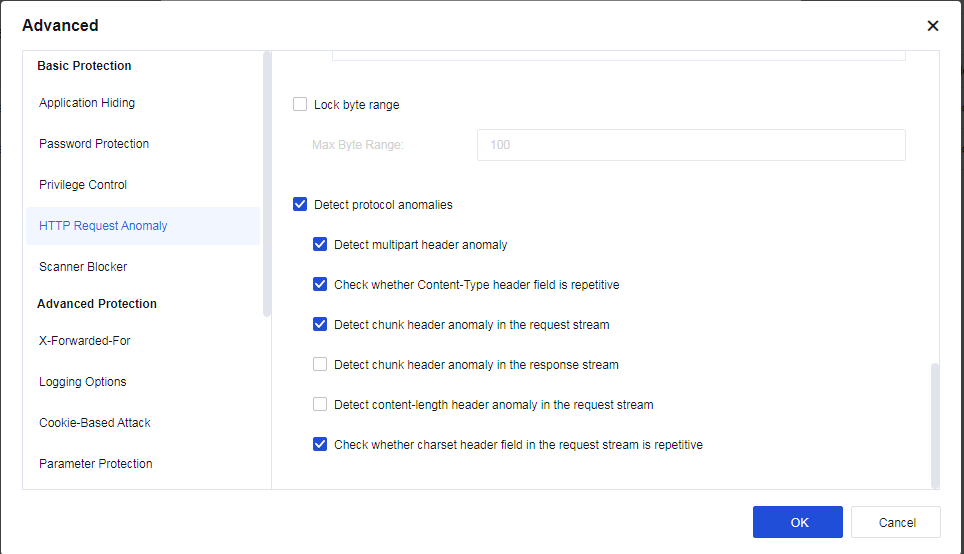Click the Max Byte Range input field
964x554 pixels.
point(691,145)
